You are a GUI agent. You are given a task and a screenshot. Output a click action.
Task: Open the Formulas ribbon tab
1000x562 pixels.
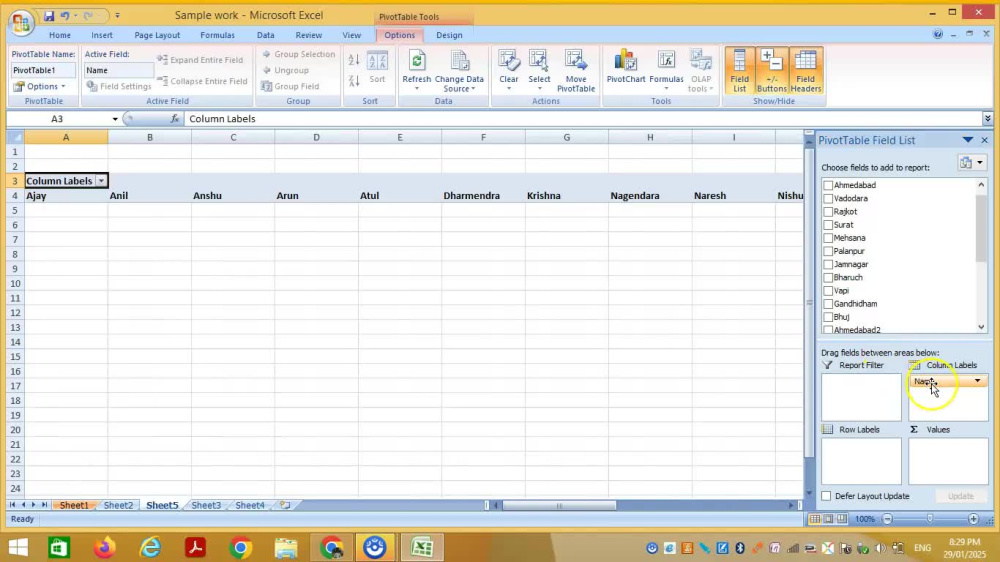pyautogui.click(x=217, y=35)
